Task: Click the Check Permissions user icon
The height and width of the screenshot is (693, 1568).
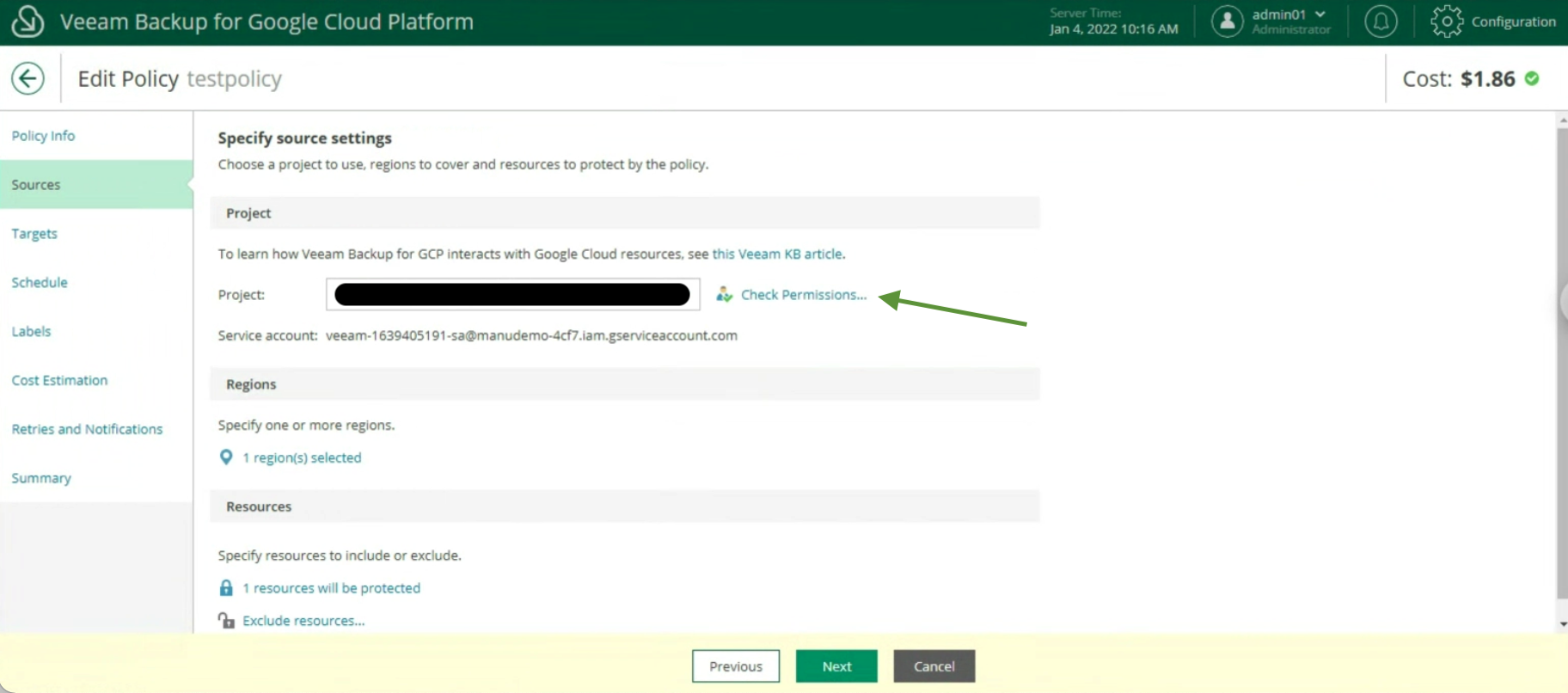Action: [x=725, y=294]
